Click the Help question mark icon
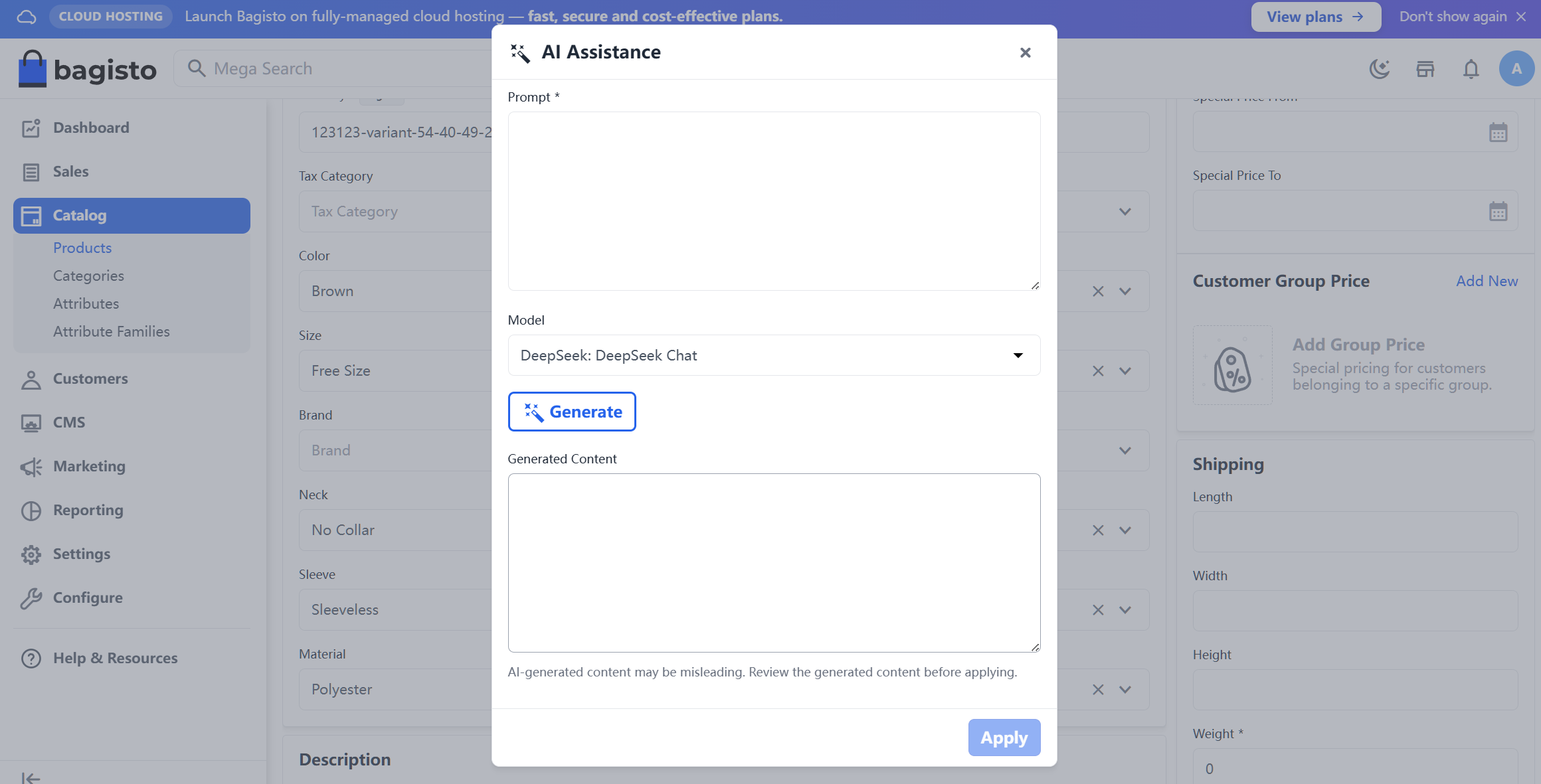The image size is (1541, 784). click(x=31, y=659)
